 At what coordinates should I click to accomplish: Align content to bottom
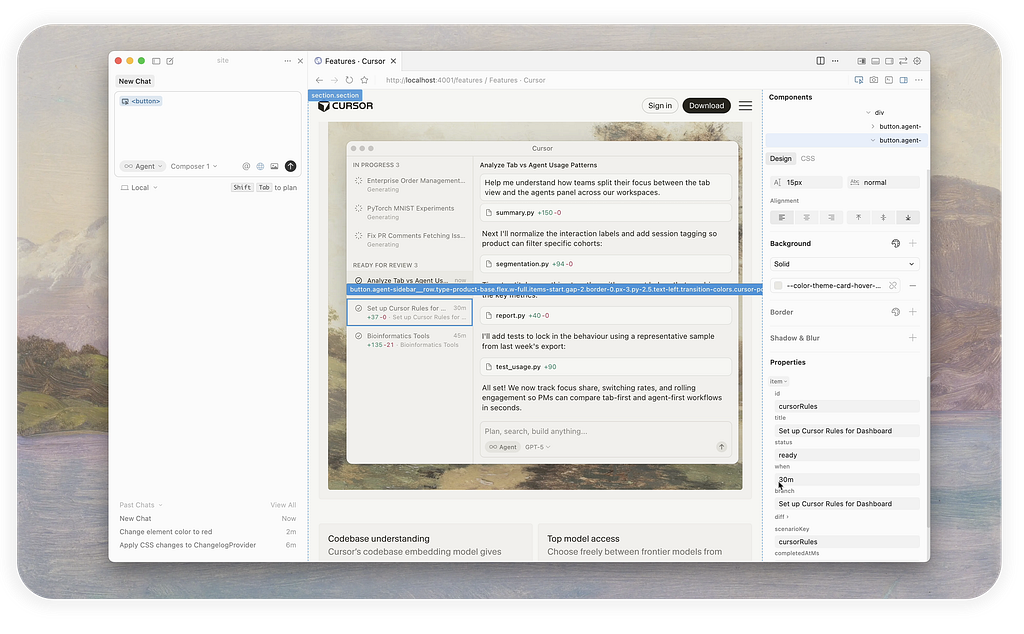[908, 217]
